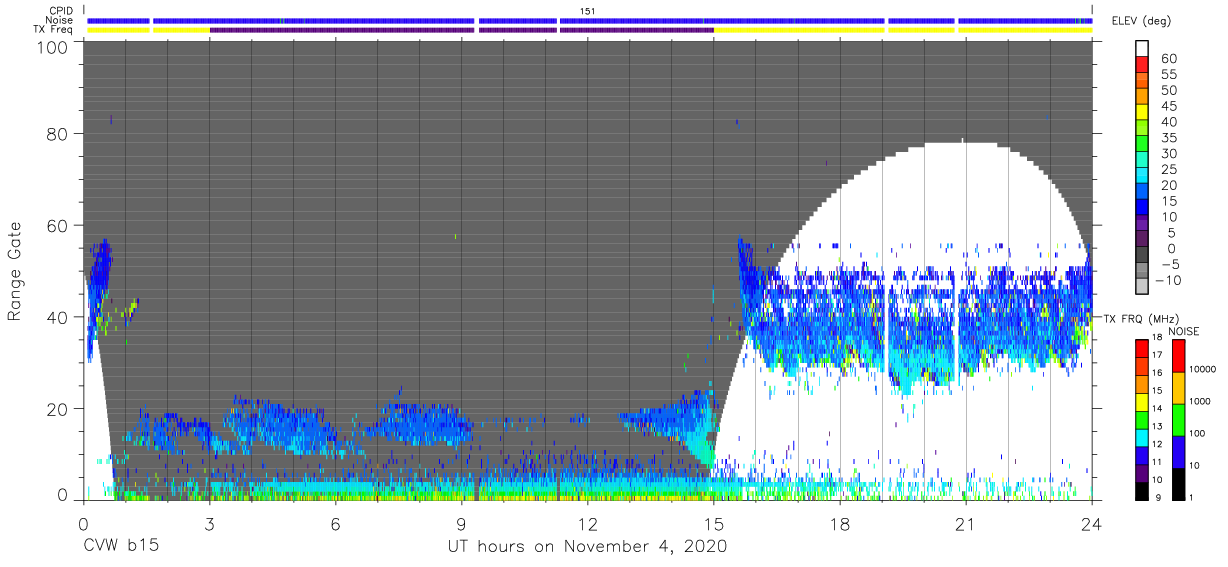Click the NOISE legend label
Viewport: 1228px width, 567px height.
pyautogui.click(x=1184, y=331)
